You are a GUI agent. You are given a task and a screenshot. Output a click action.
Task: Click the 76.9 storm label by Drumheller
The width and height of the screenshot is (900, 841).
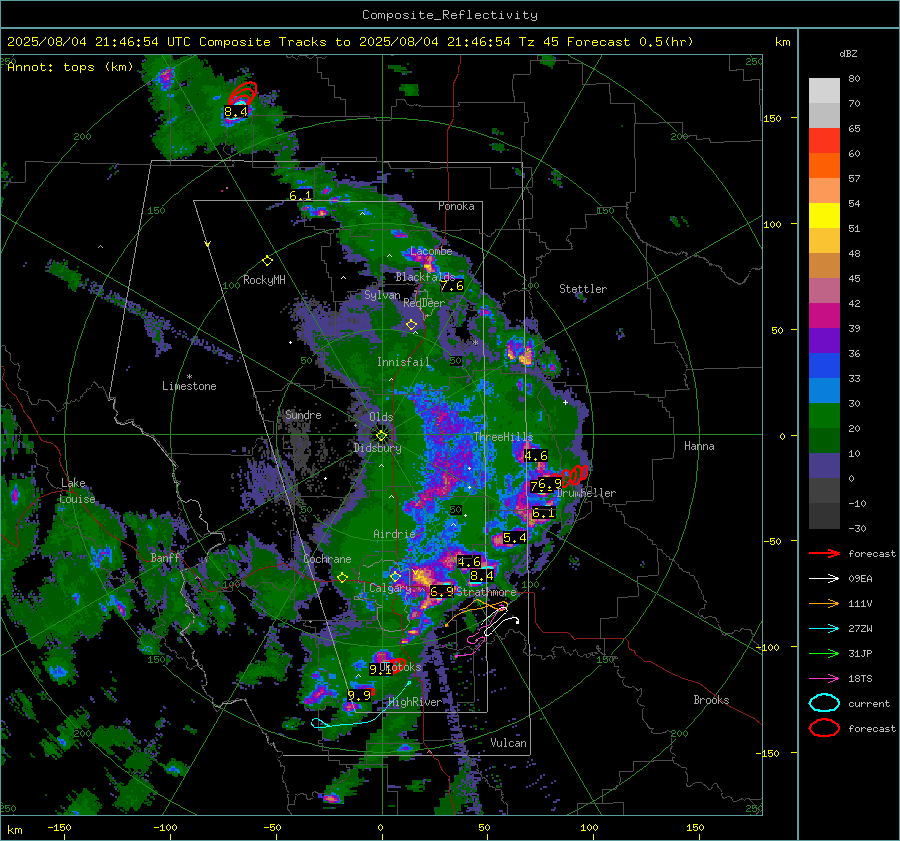546,485
